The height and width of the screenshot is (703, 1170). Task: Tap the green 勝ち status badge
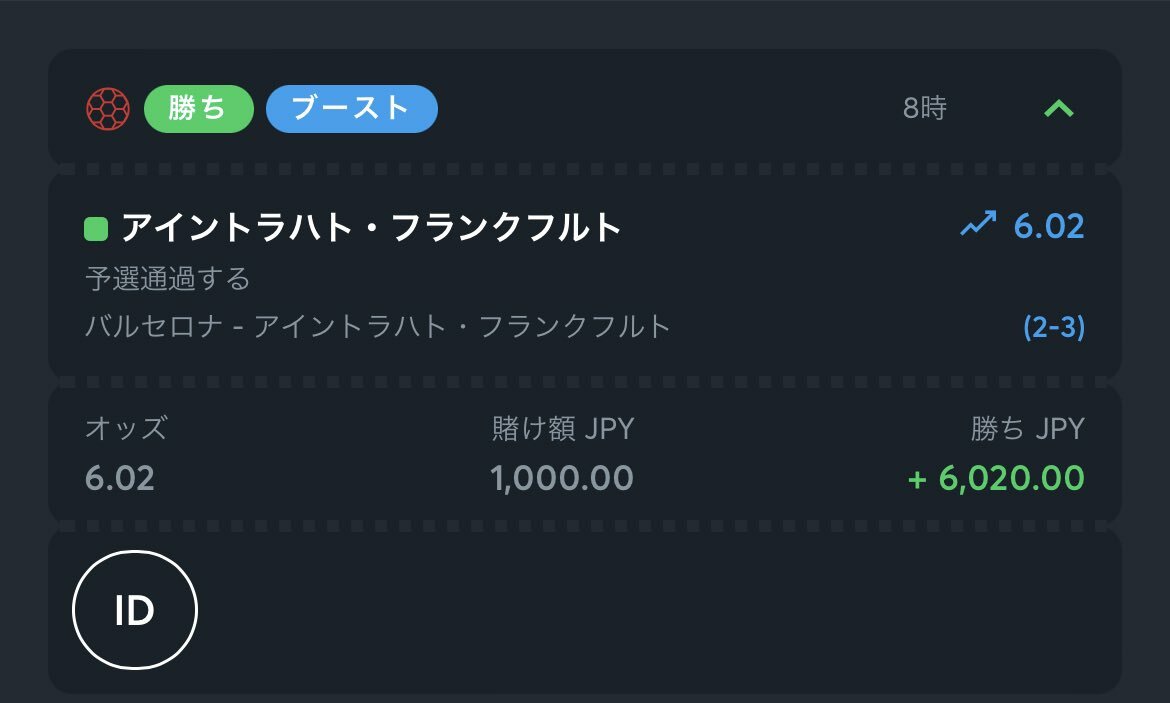[x=198, y=109]
